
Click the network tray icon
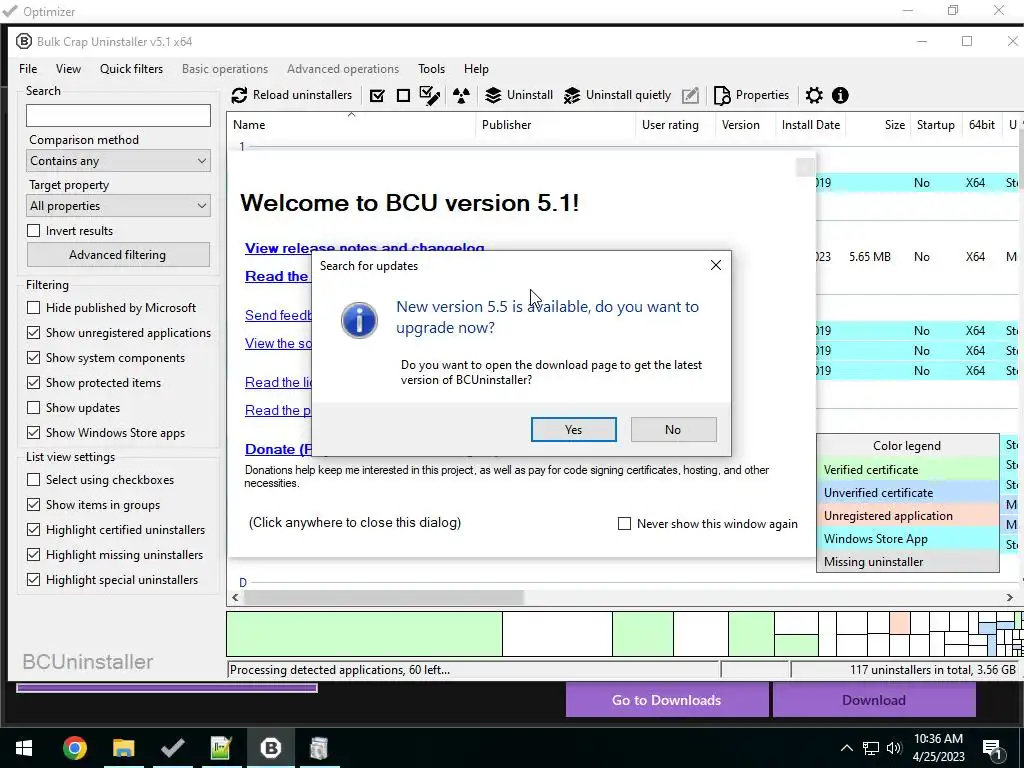click(871, 748)
